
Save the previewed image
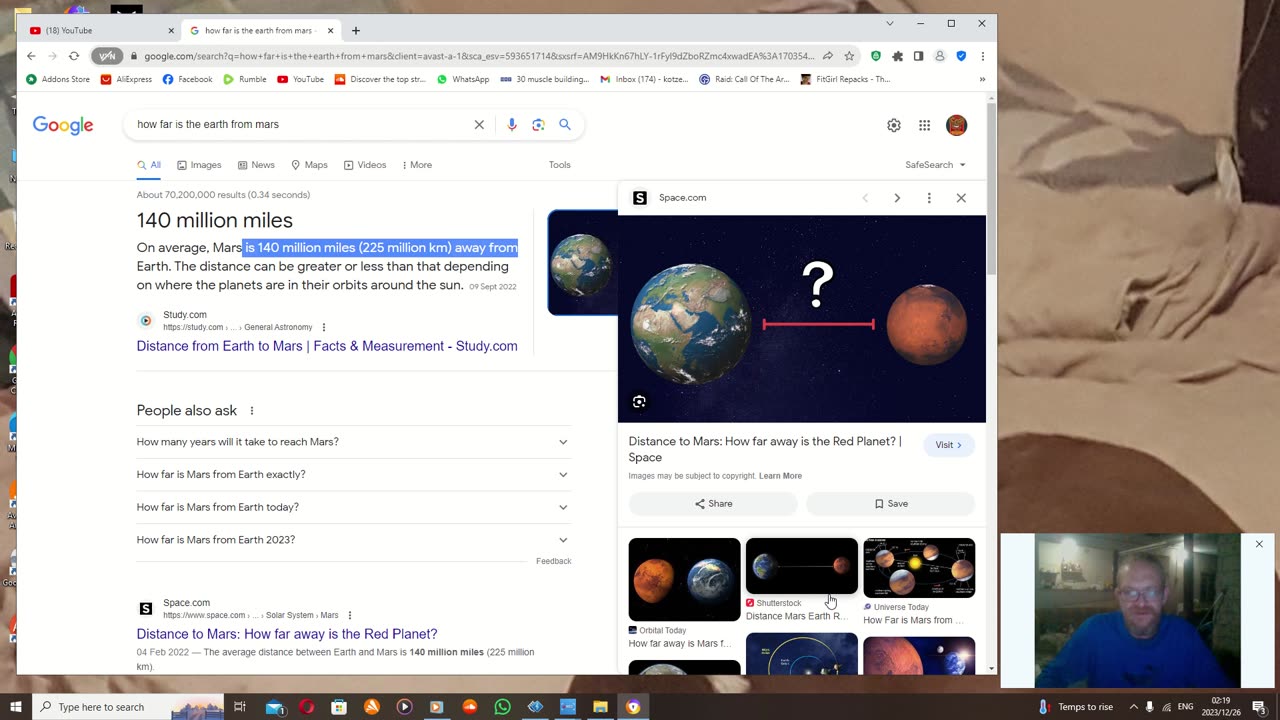coord(891,504)
